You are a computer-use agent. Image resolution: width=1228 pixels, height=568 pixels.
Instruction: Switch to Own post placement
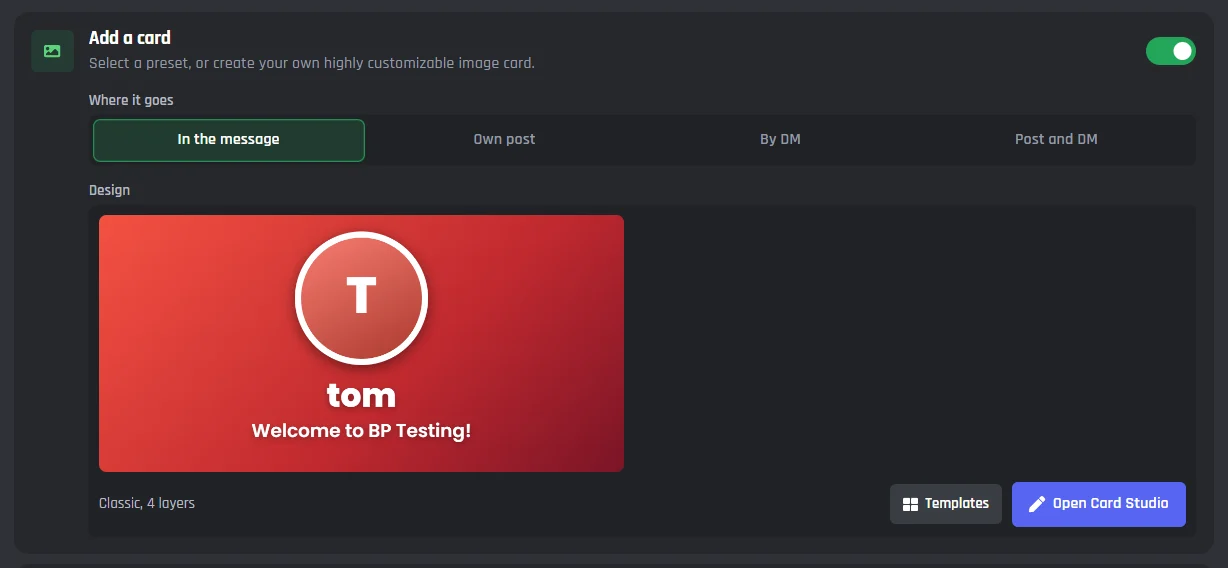pyautogui.click(x=504, y=140)
